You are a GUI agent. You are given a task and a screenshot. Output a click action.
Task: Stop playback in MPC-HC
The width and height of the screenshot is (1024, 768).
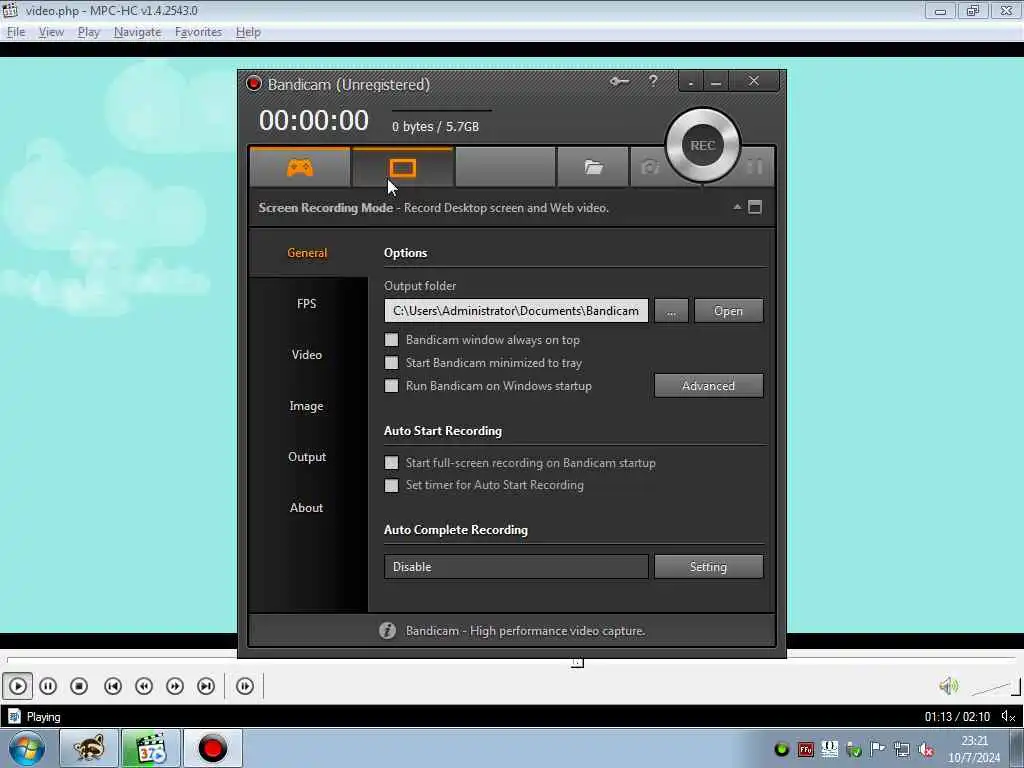click(79, 686)
